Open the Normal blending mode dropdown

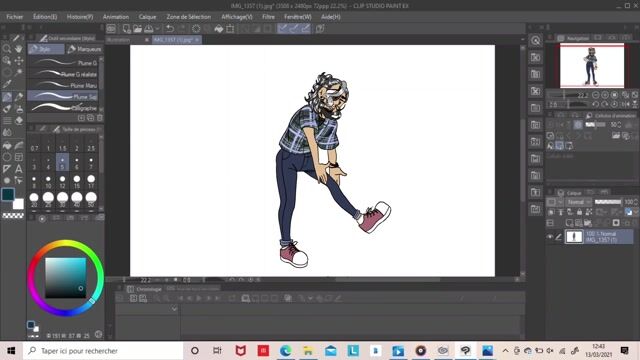coord(579,202)
